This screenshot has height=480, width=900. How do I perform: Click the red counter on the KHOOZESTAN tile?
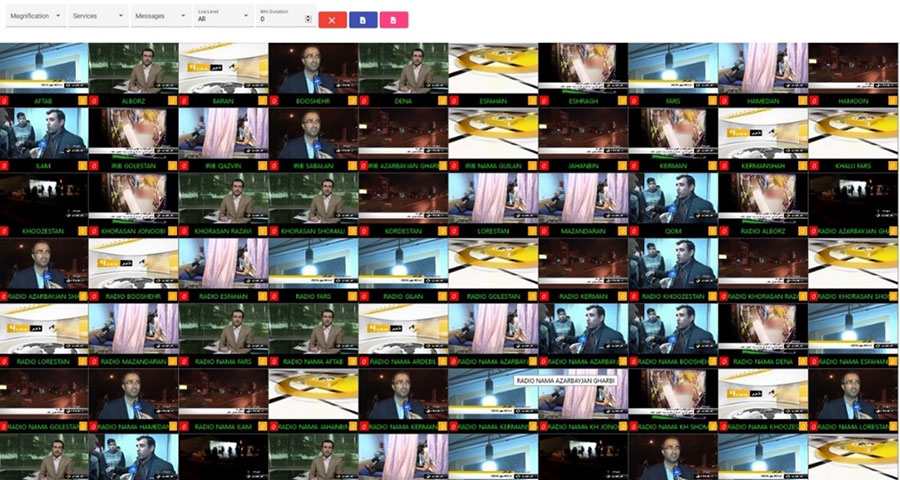click(x=4, y=231)
